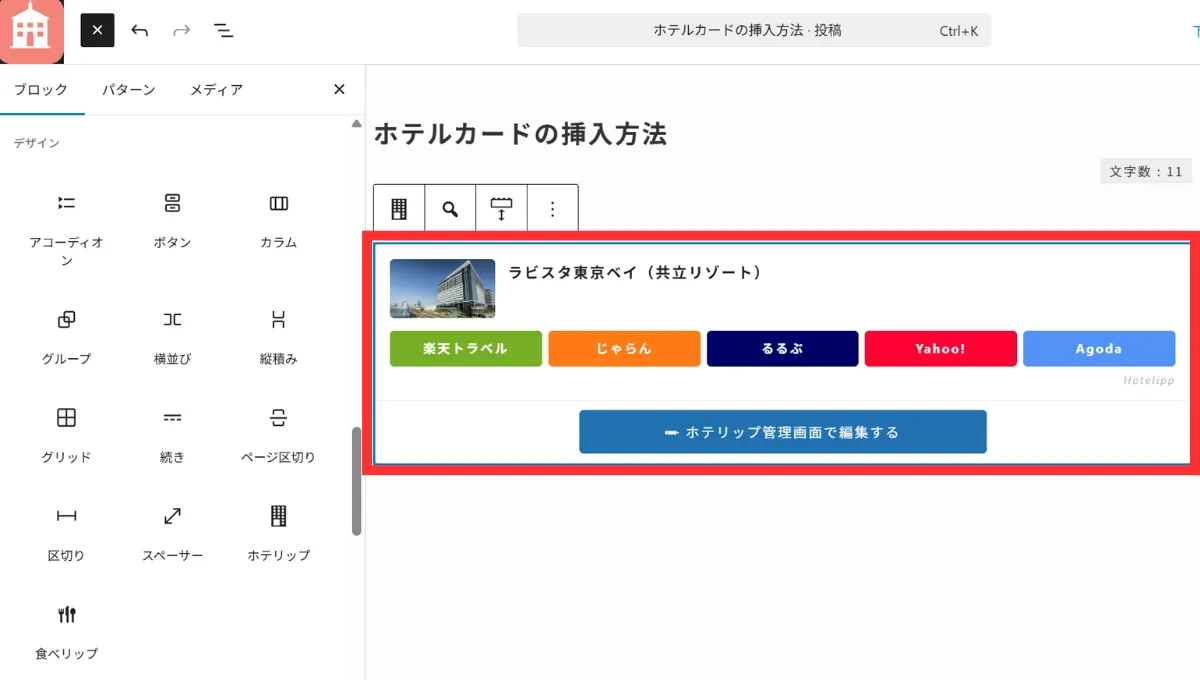Insert the カラム block
Screen dimensions: 1200x680
coord(278,220)
